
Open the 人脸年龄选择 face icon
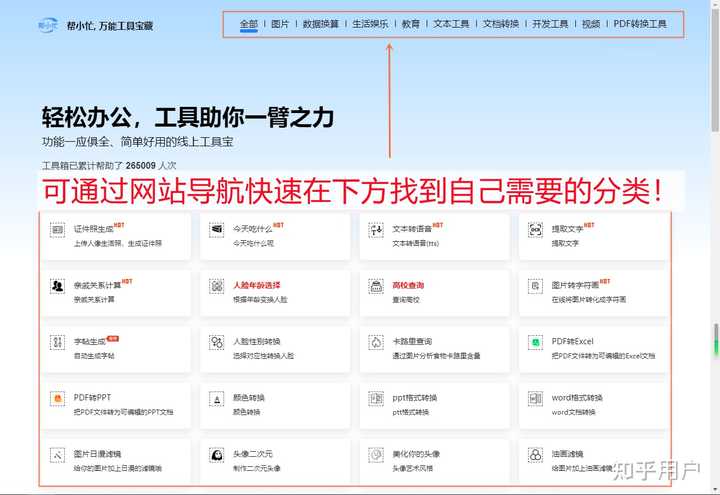(x=217, y=286)
